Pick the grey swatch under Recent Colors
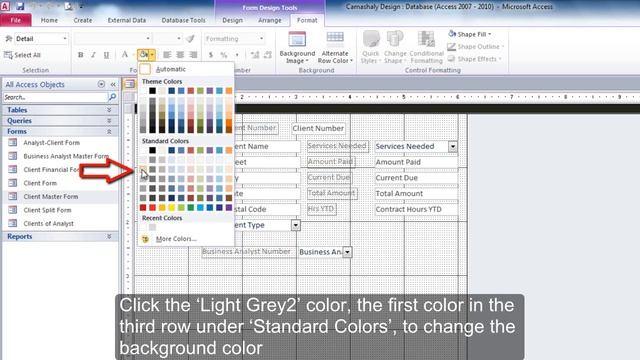This screenshot has height=360, width=640. (x=152, y=227)
